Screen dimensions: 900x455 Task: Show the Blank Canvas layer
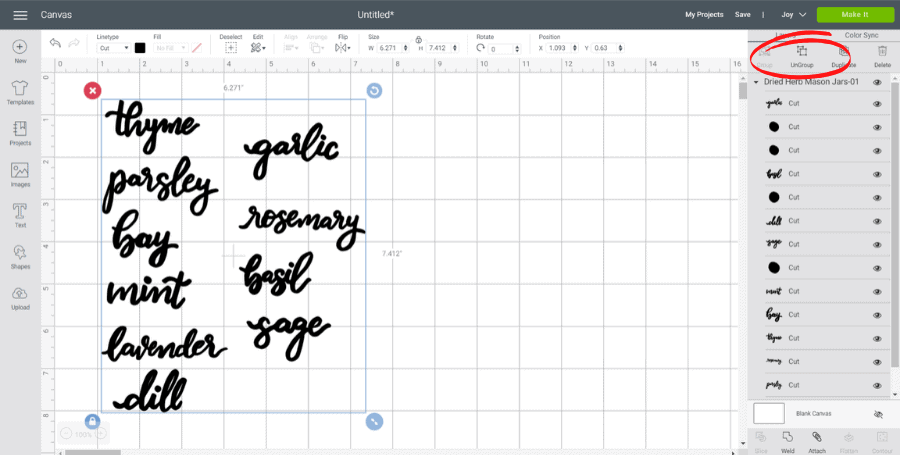[x=877, y=414]
